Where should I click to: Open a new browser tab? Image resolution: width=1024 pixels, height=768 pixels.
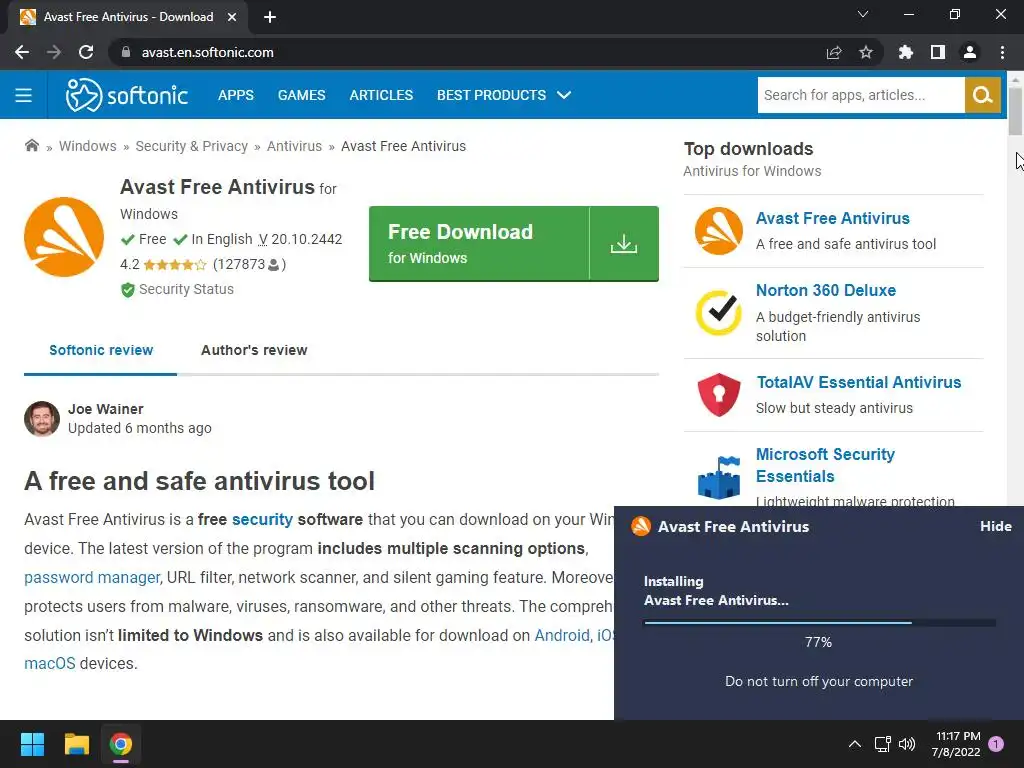tap(270, 17)
